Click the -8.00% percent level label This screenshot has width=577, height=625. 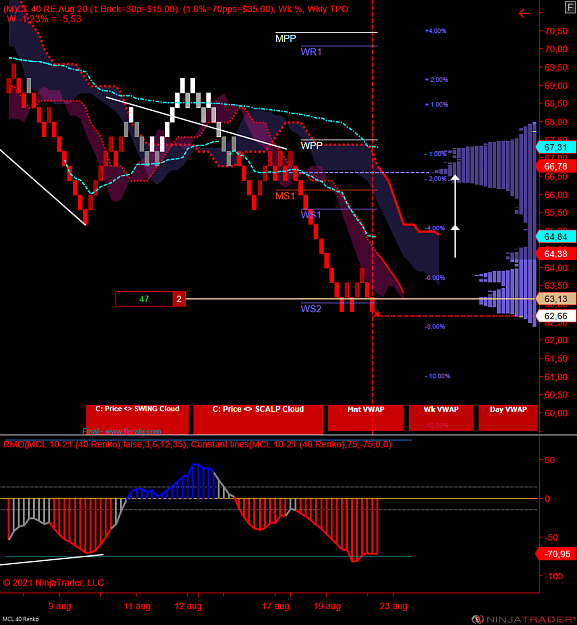(x=435, y=326)
